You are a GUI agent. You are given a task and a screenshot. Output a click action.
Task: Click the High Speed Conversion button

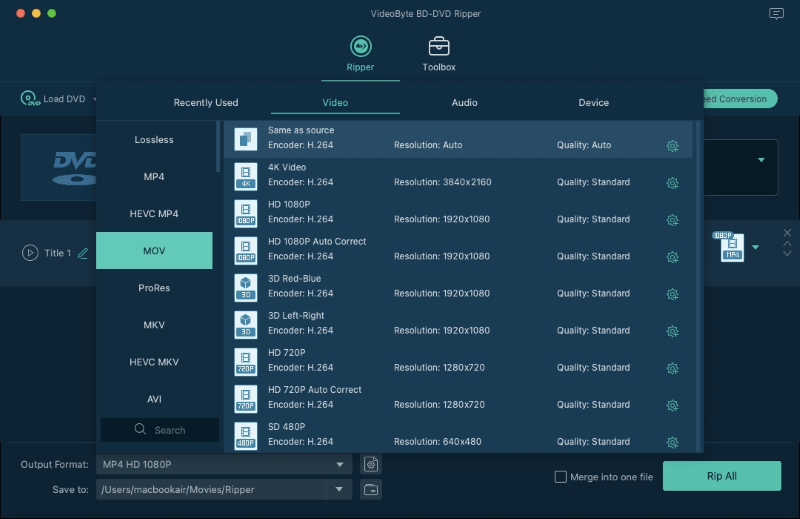coord(740,98)
